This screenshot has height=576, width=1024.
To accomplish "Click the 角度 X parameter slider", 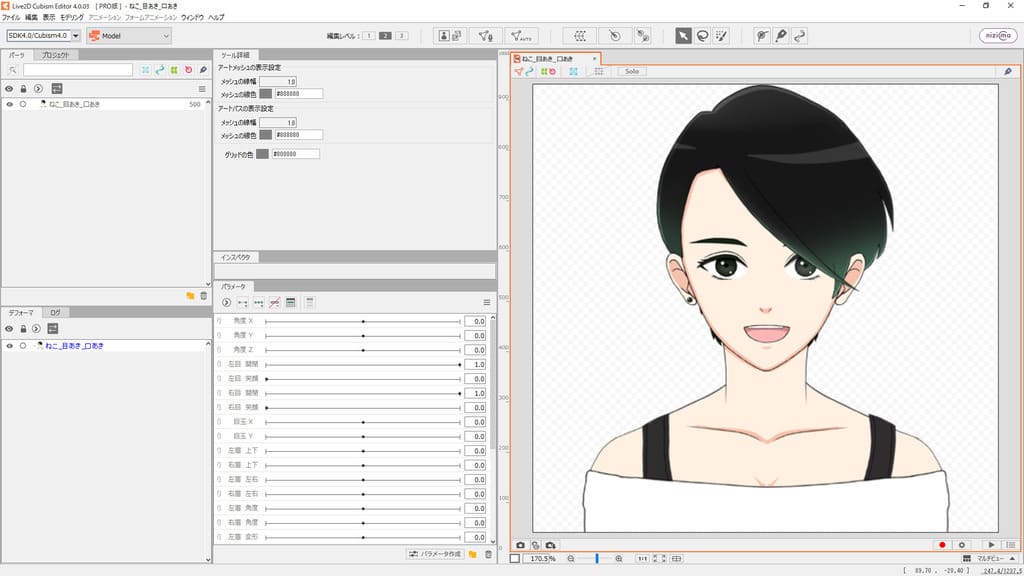I will point(362,322).
